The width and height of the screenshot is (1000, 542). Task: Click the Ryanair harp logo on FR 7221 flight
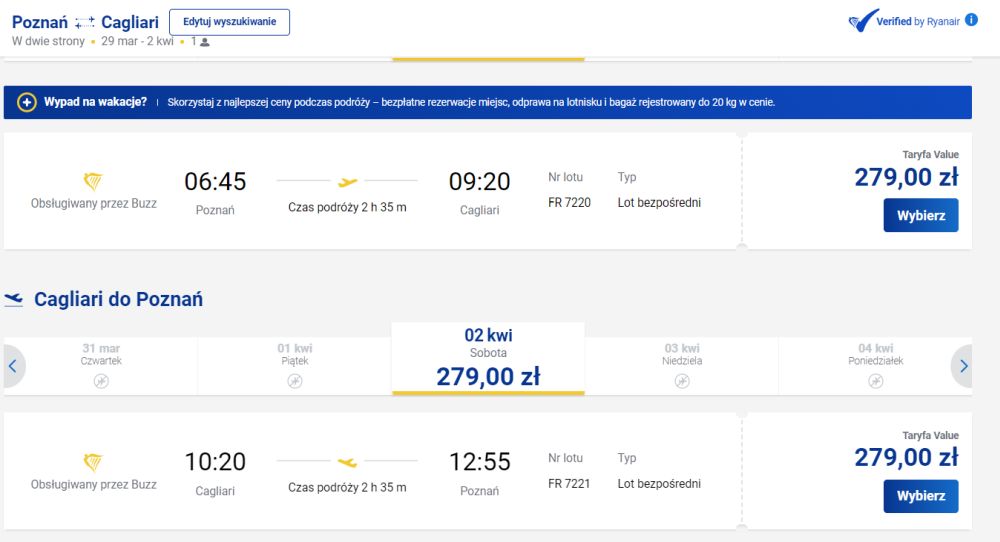[x=93, y=462]
